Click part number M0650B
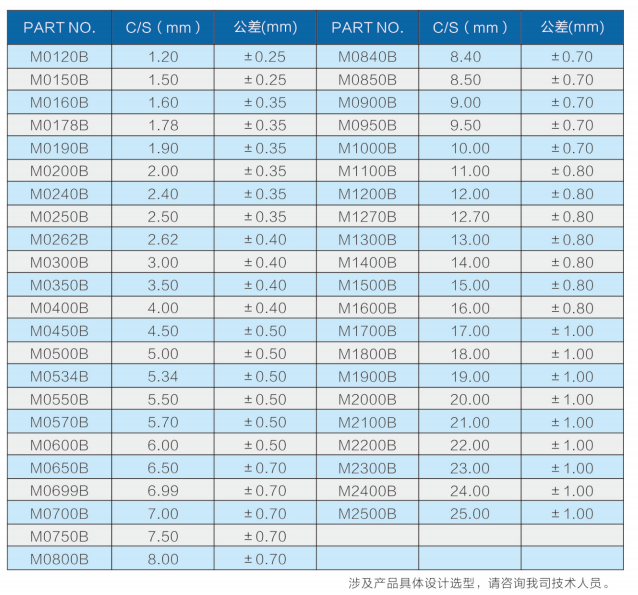 point(59,468)
